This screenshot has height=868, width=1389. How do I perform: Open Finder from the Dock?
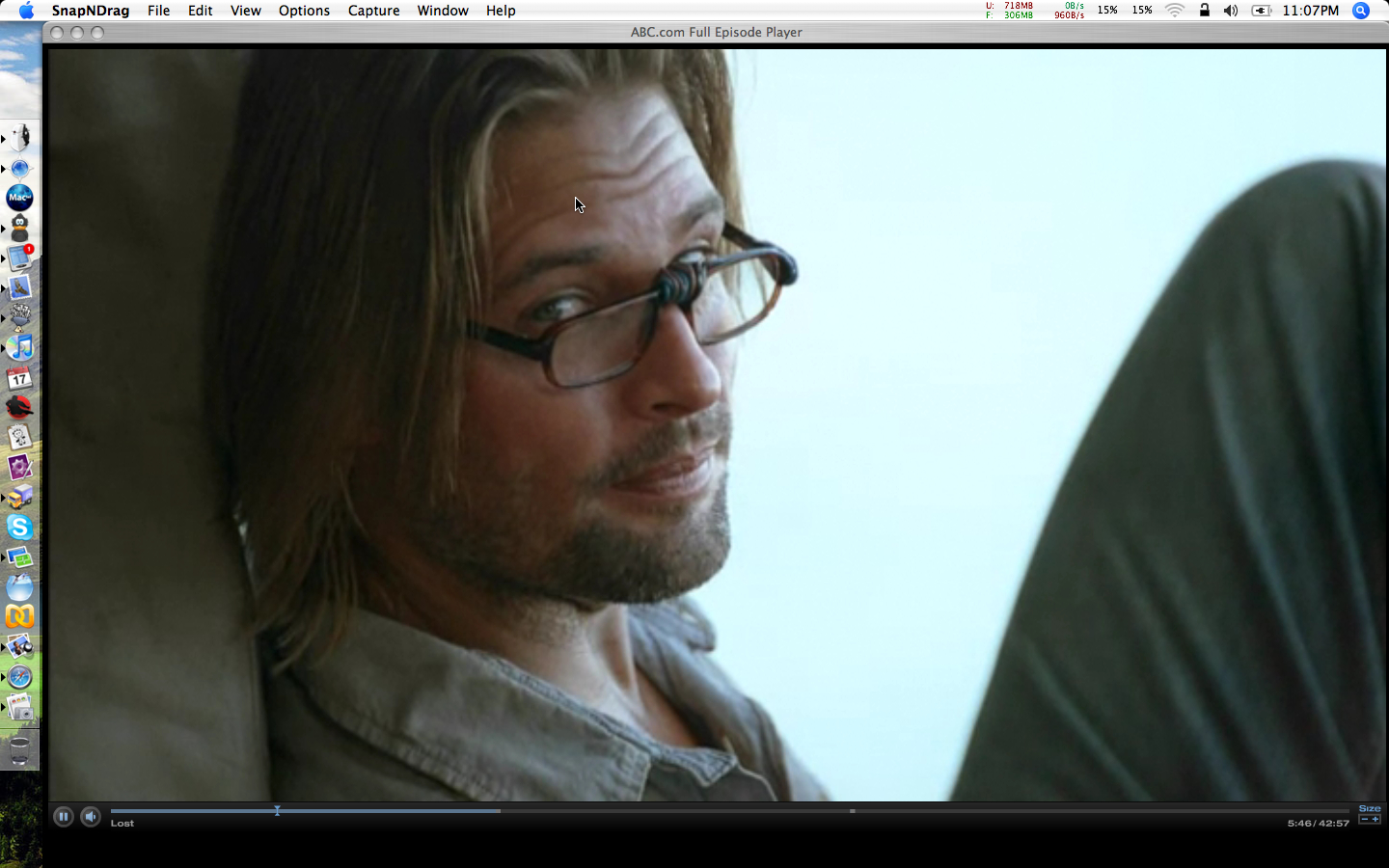19,138
